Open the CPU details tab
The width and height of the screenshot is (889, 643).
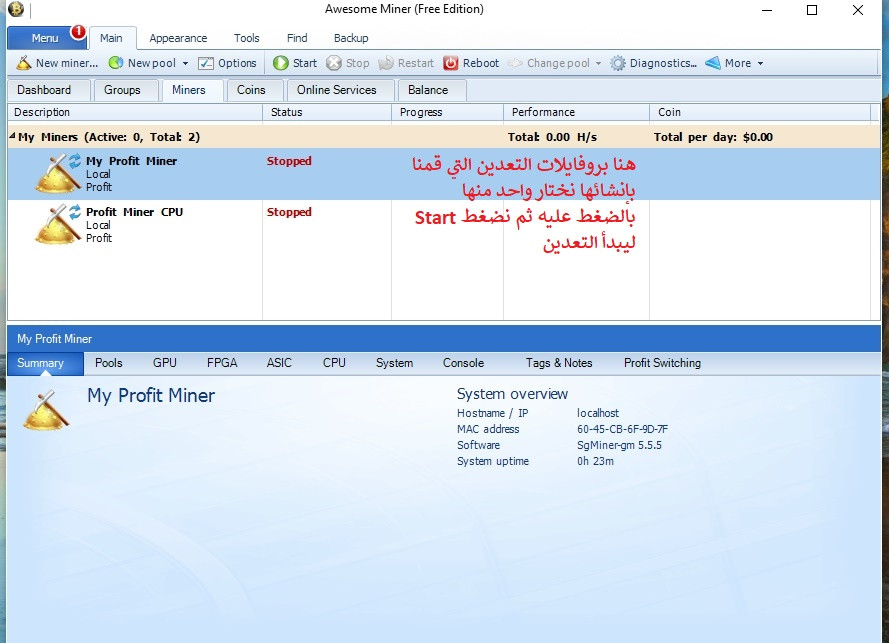tap(335, 363)
